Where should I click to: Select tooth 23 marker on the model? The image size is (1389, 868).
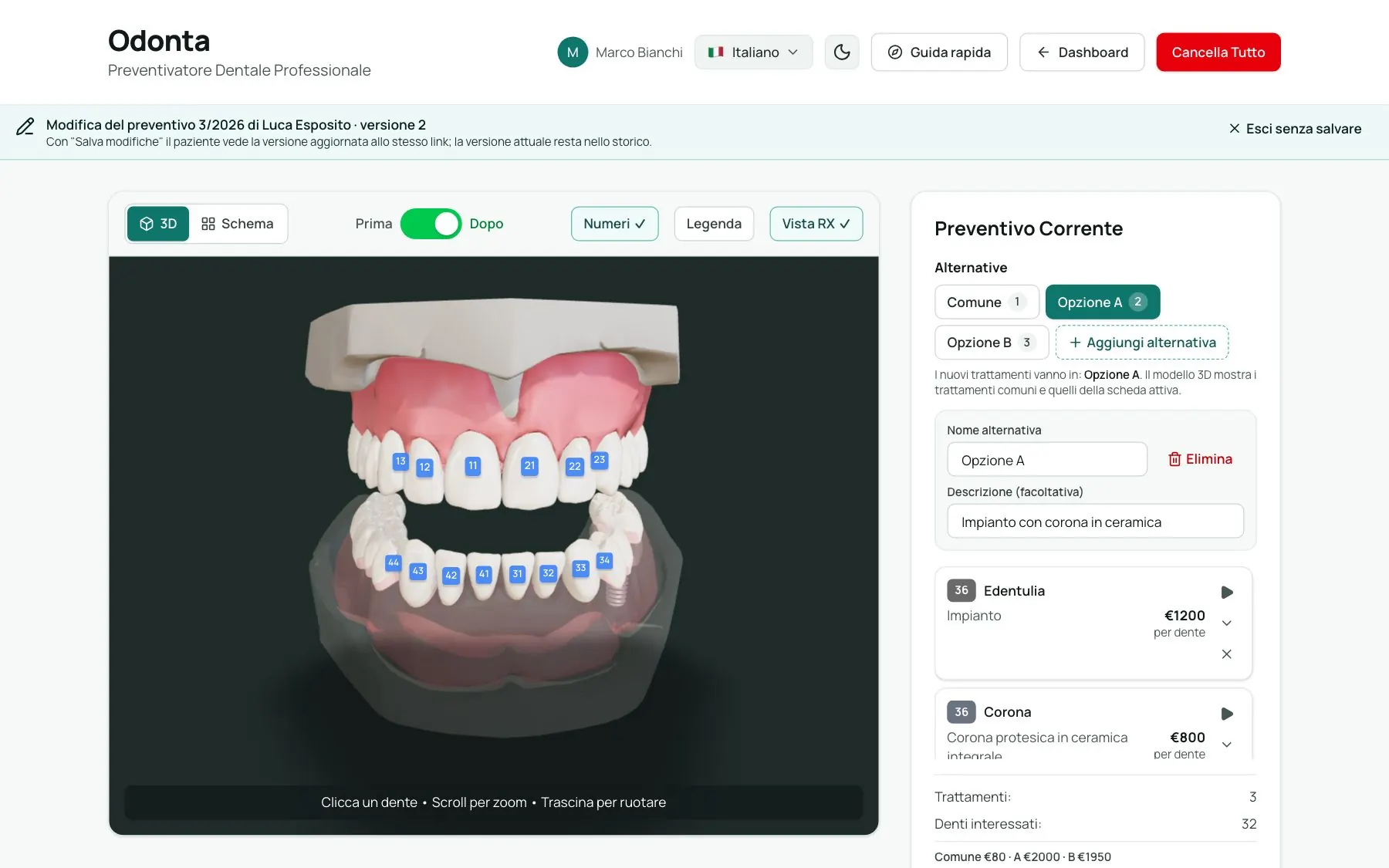tap(600, 460)
